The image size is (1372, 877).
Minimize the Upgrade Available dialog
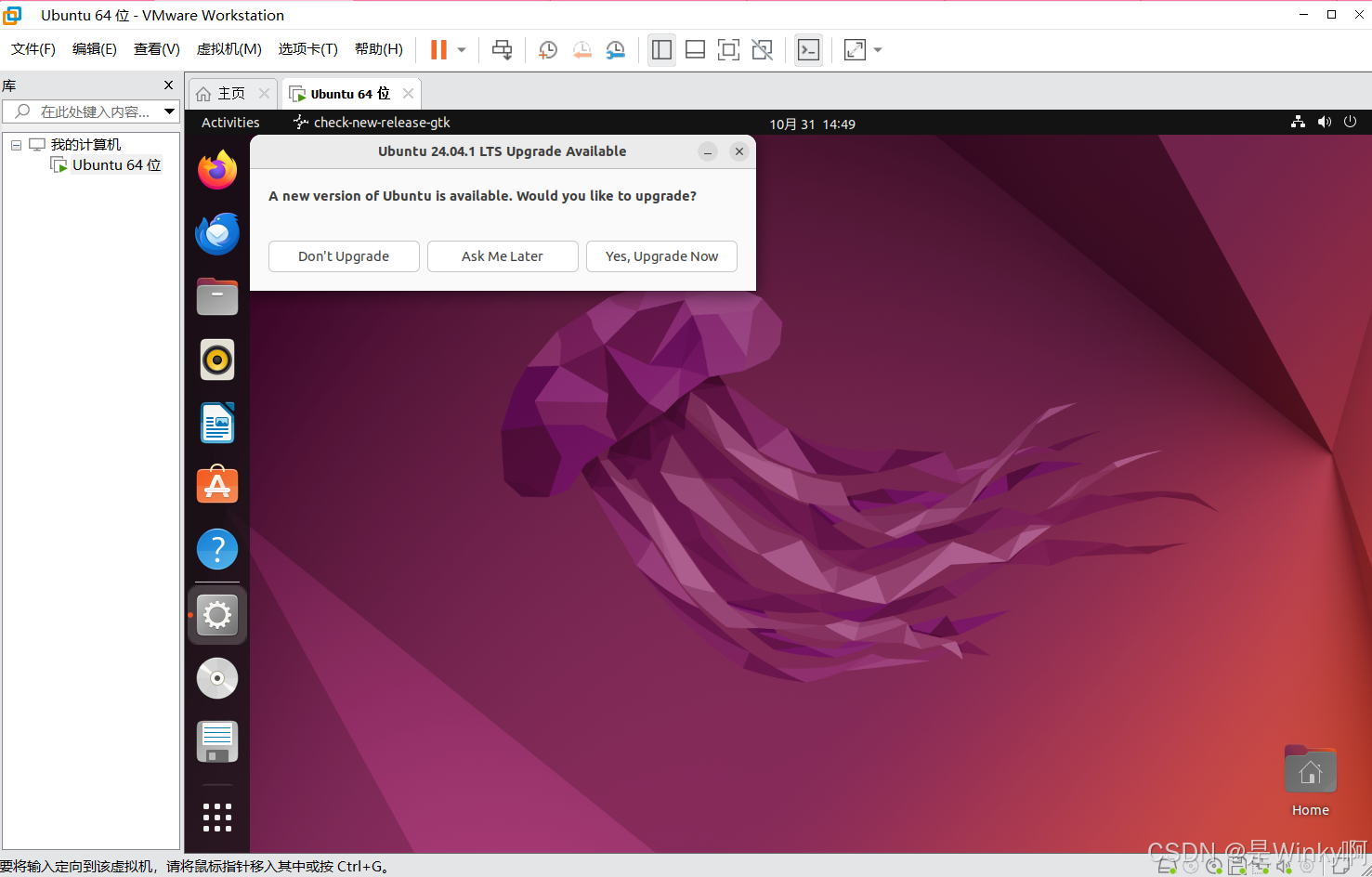pos(708,151)
